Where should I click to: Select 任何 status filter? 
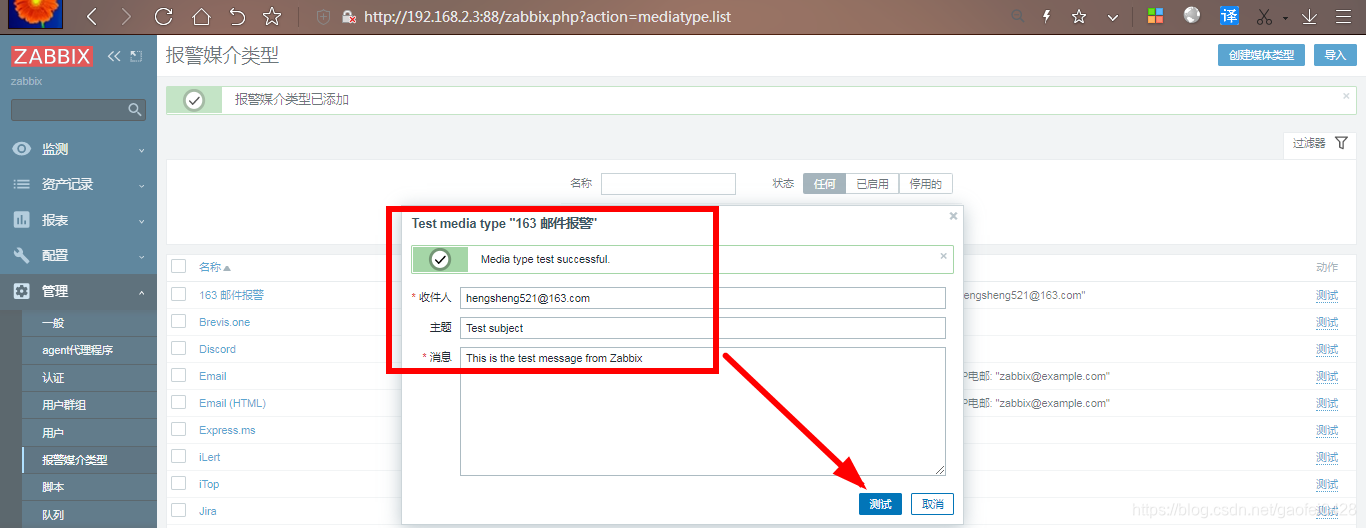(824, 184)
